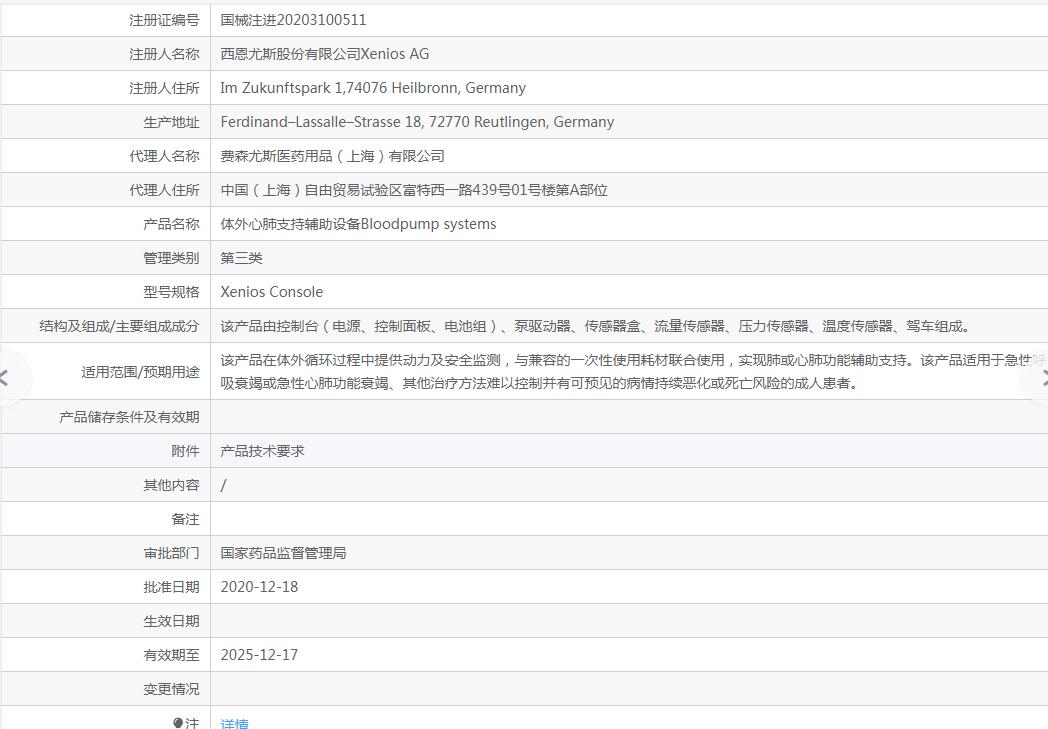Click the 代理人名称 label
The height and width of the screenshot is (729, 1048).
(x=164, y=156)
